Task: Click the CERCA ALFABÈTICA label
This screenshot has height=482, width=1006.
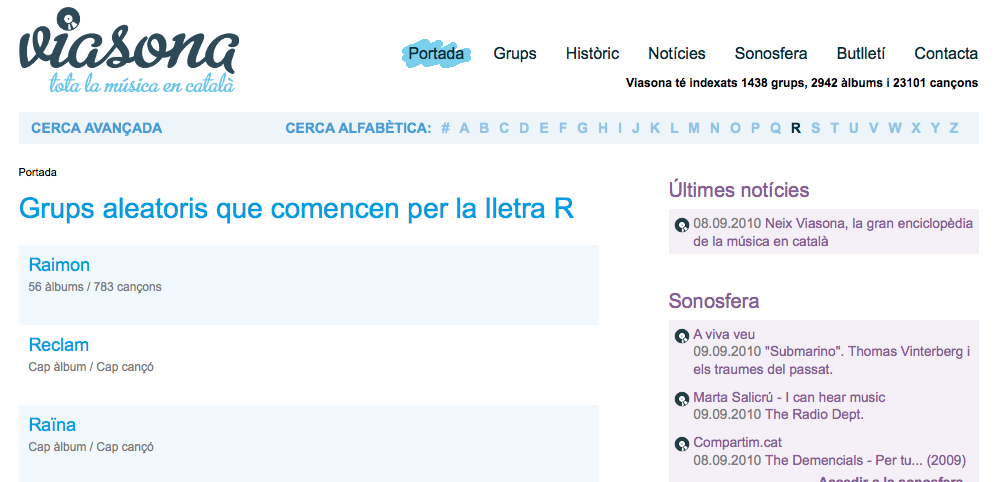Action: [359, 128]
